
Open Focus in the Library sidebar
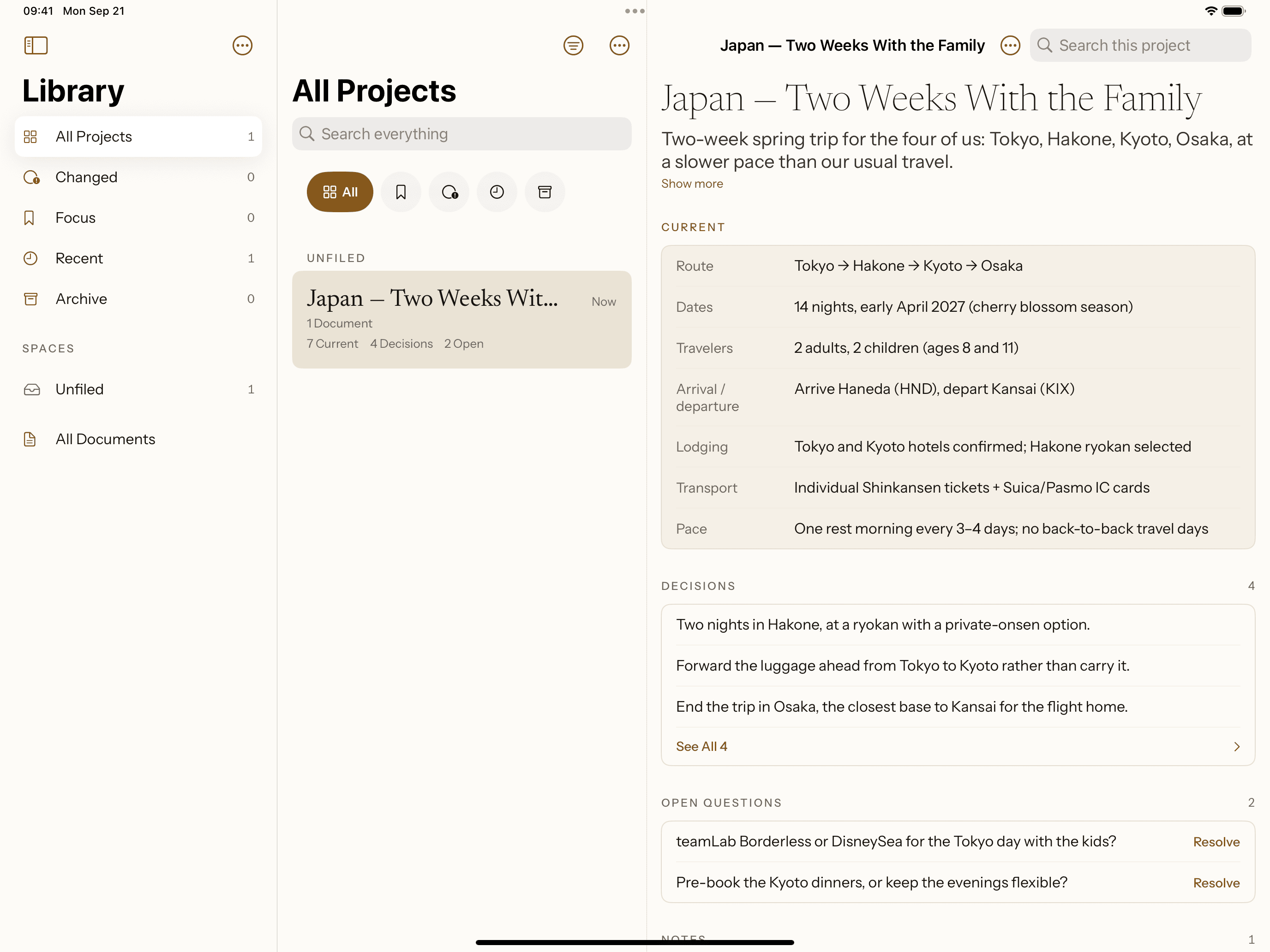point(138,218)
